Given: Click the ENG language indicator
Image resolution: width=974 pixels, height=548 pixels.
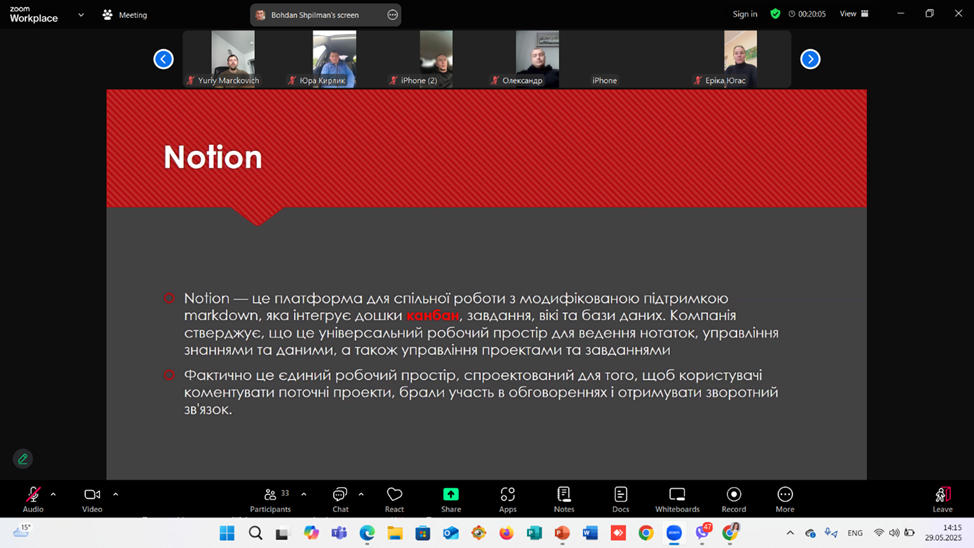Looking at the screenshot, I should coord(855,532).
